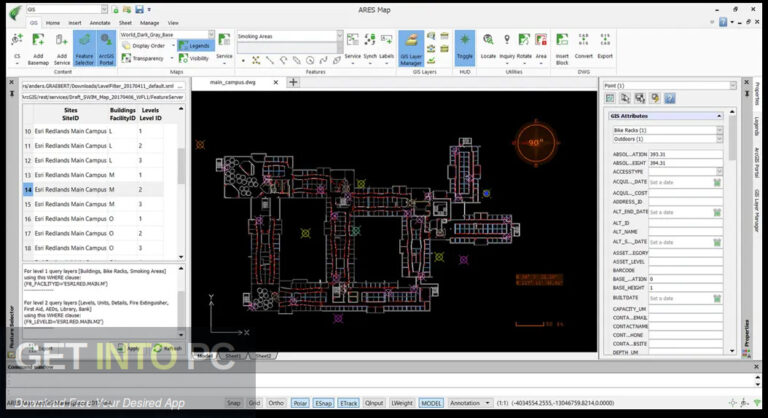Open GIS Layer Manager
768x418 pixels.
(411, 49)
